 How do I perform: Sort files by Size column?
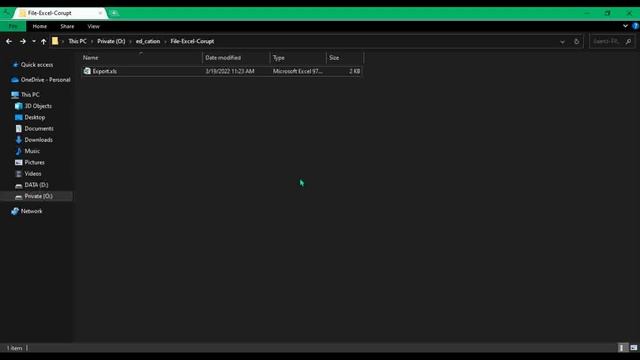344,58
